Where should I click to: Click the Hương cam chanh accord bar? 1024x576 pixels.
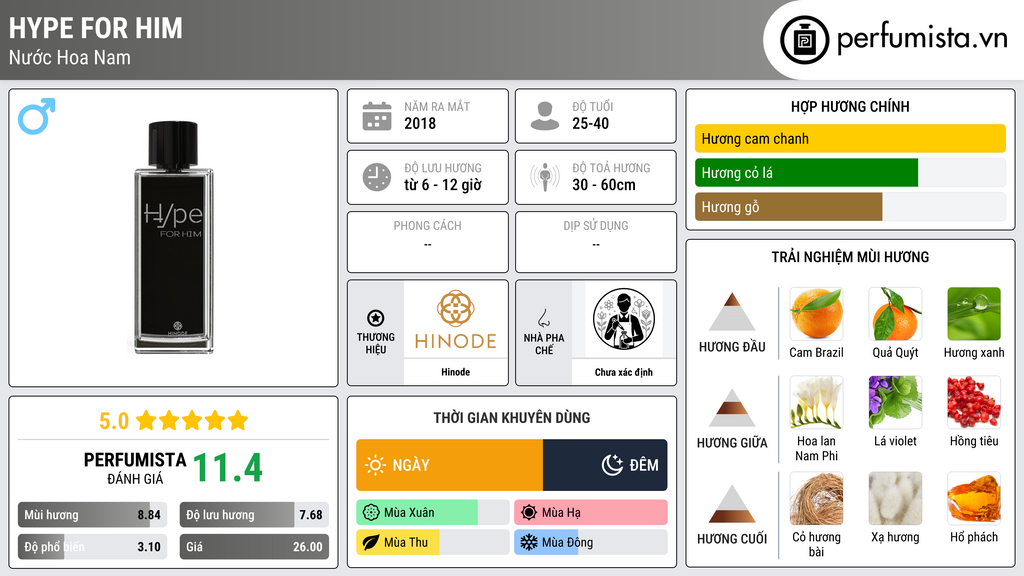click(x=850, y=138)
